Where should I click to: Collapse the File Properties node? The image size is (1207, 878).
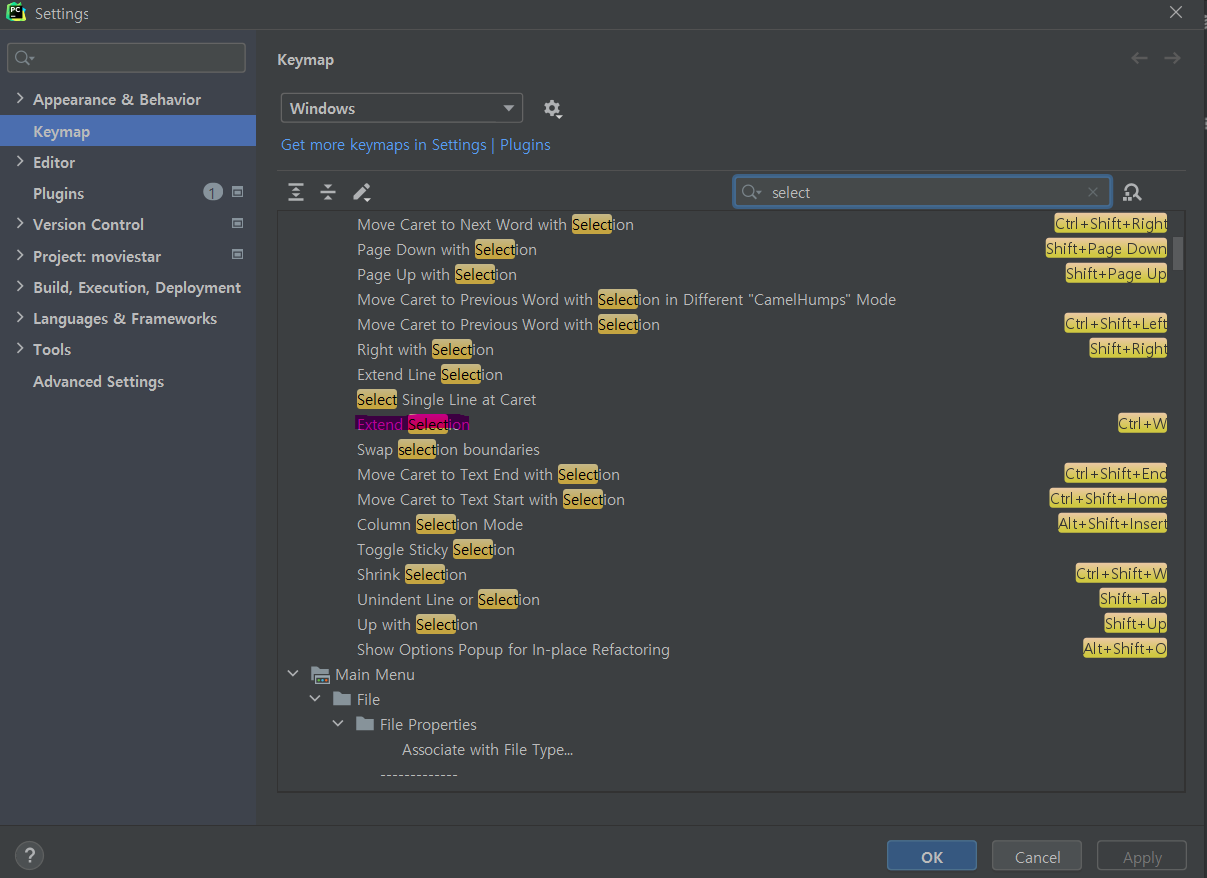coord(338,724)
